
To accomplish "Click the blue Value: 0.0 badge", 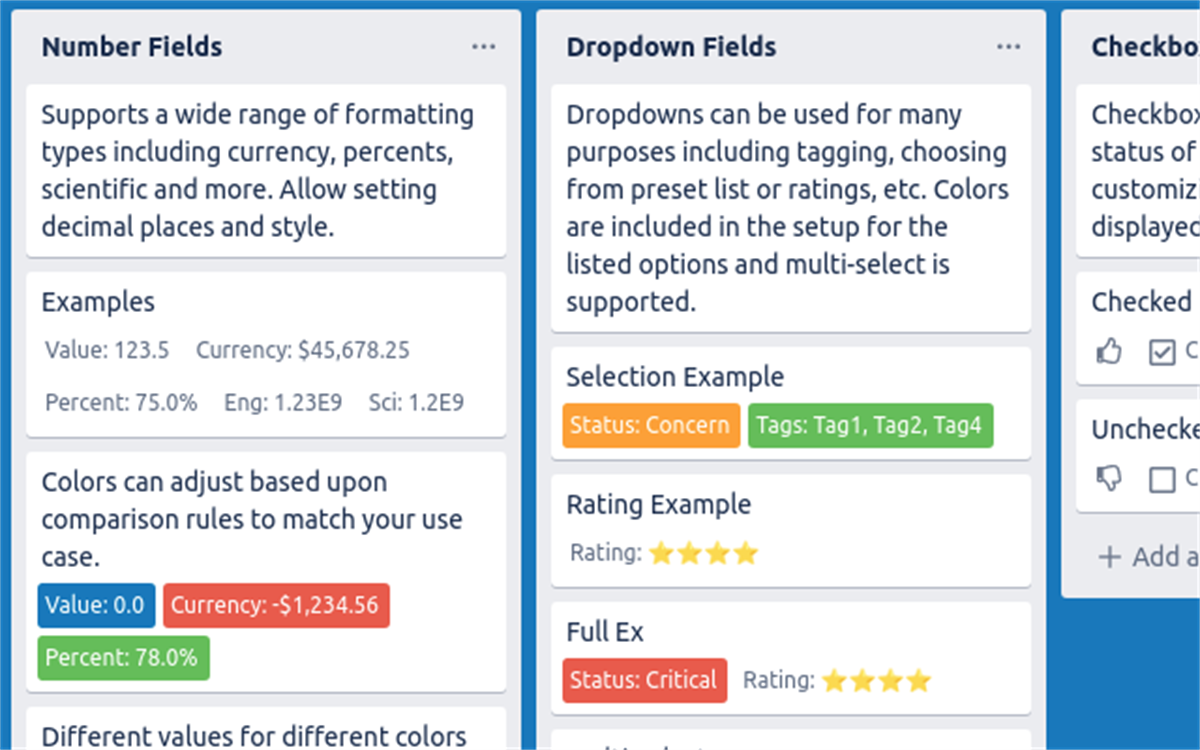I will (95, 605).
